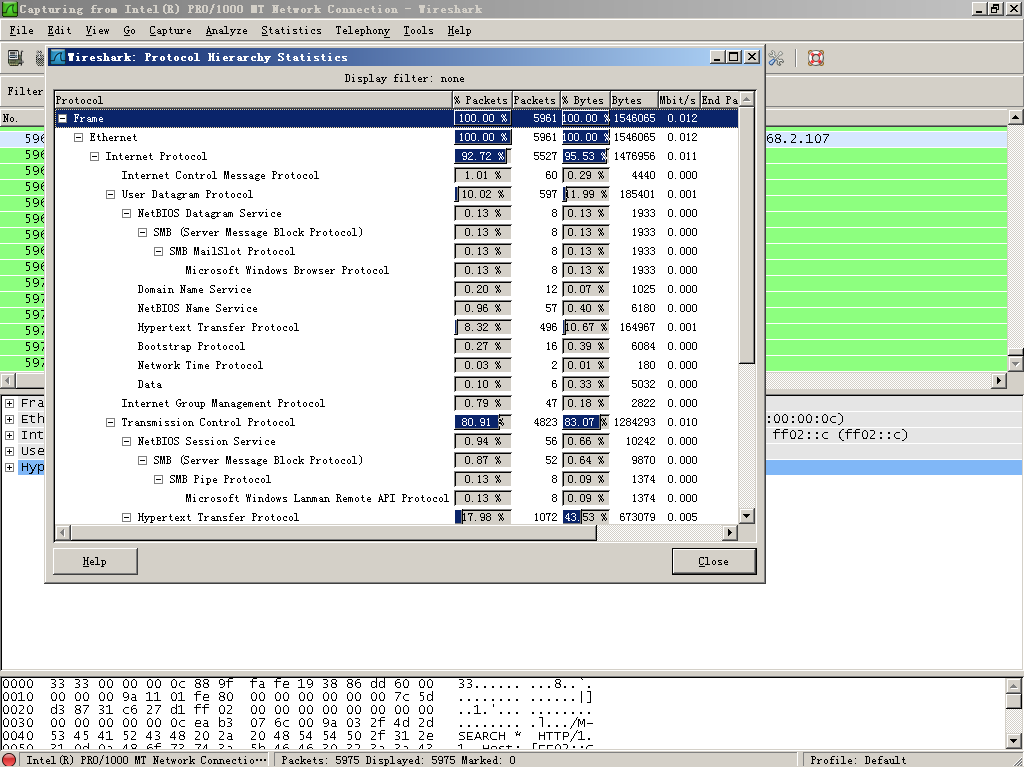Open the Preferences wrench-and-screwdriver toolbar icon
Screen dimensions: 1024x768
(x=776, y=58)
